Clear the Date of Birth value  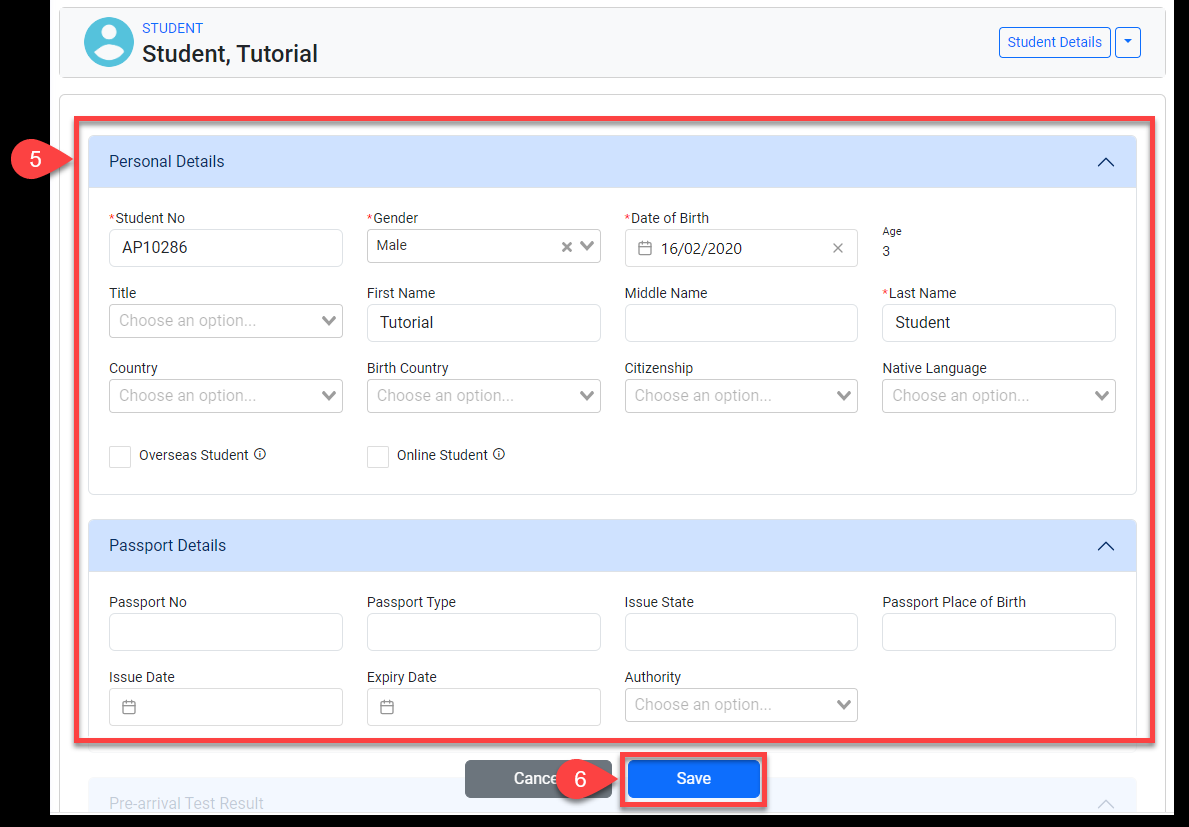click(838, 248)
